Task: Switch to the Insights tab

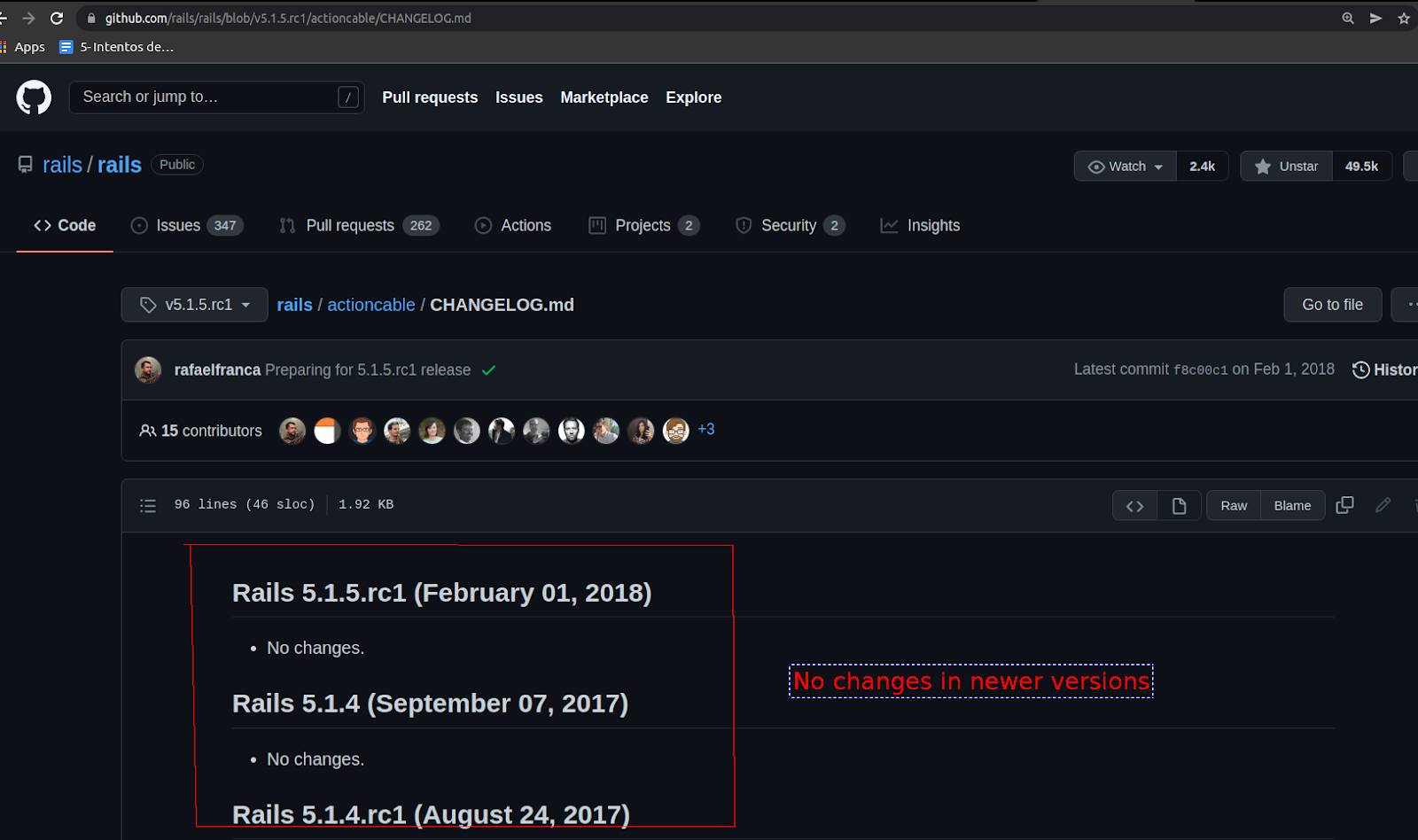Action: [x=920, y=226]
